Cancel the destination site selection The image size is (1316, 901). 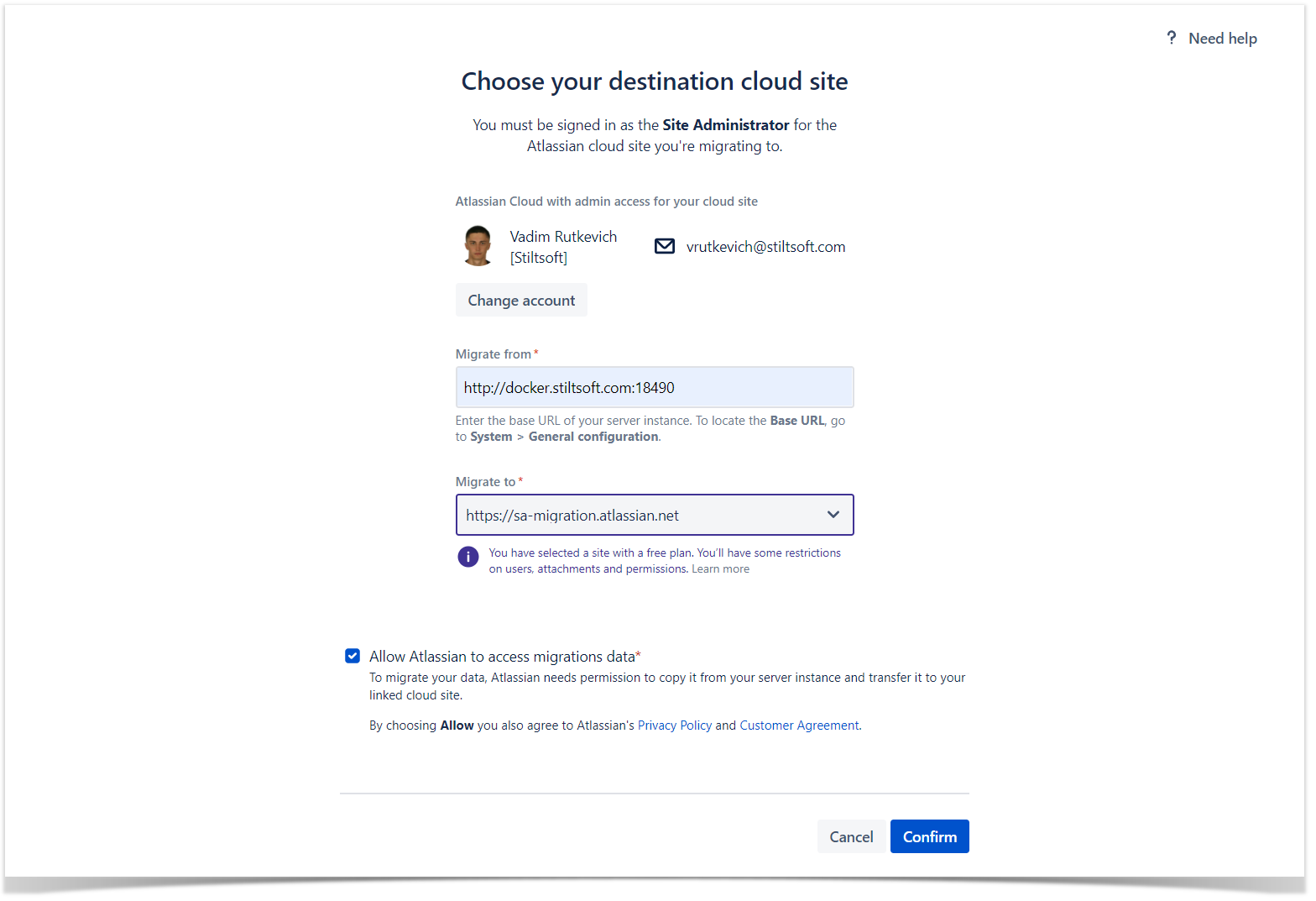[850, 837]
